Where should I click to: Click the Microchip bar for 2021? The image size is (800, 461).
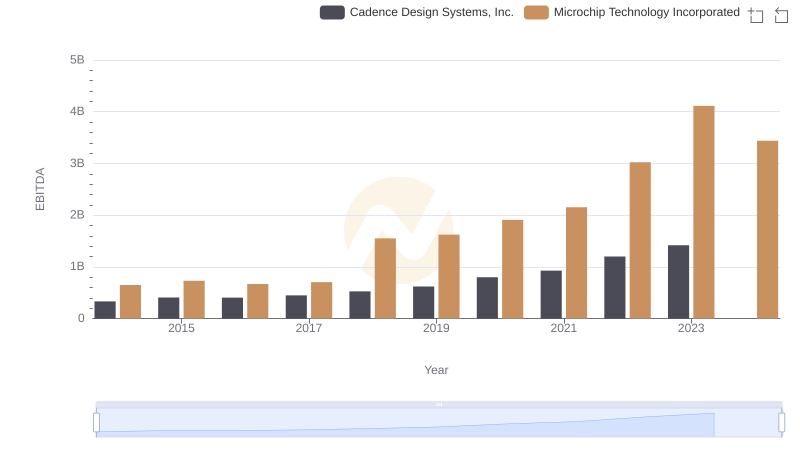[x=576, y=263]
